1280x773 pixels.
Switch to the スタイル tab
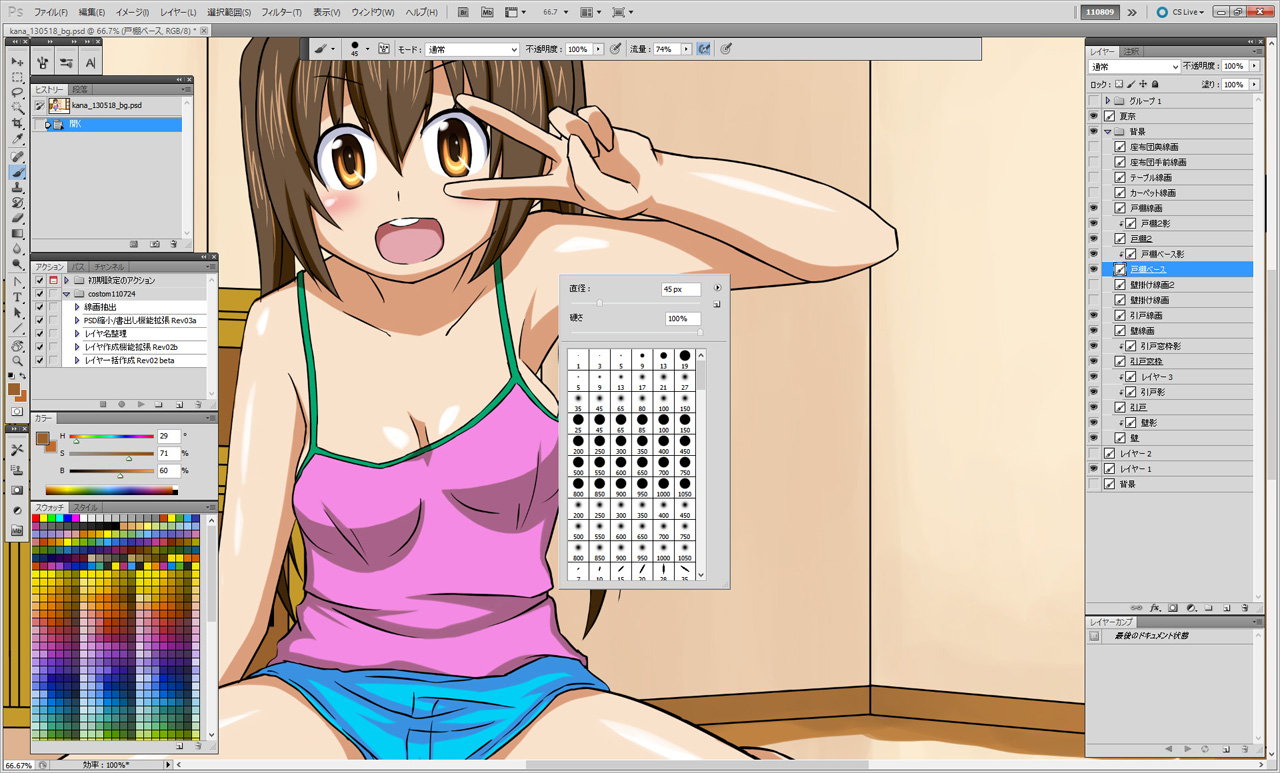pyautogui.click(x=85, y=508)
